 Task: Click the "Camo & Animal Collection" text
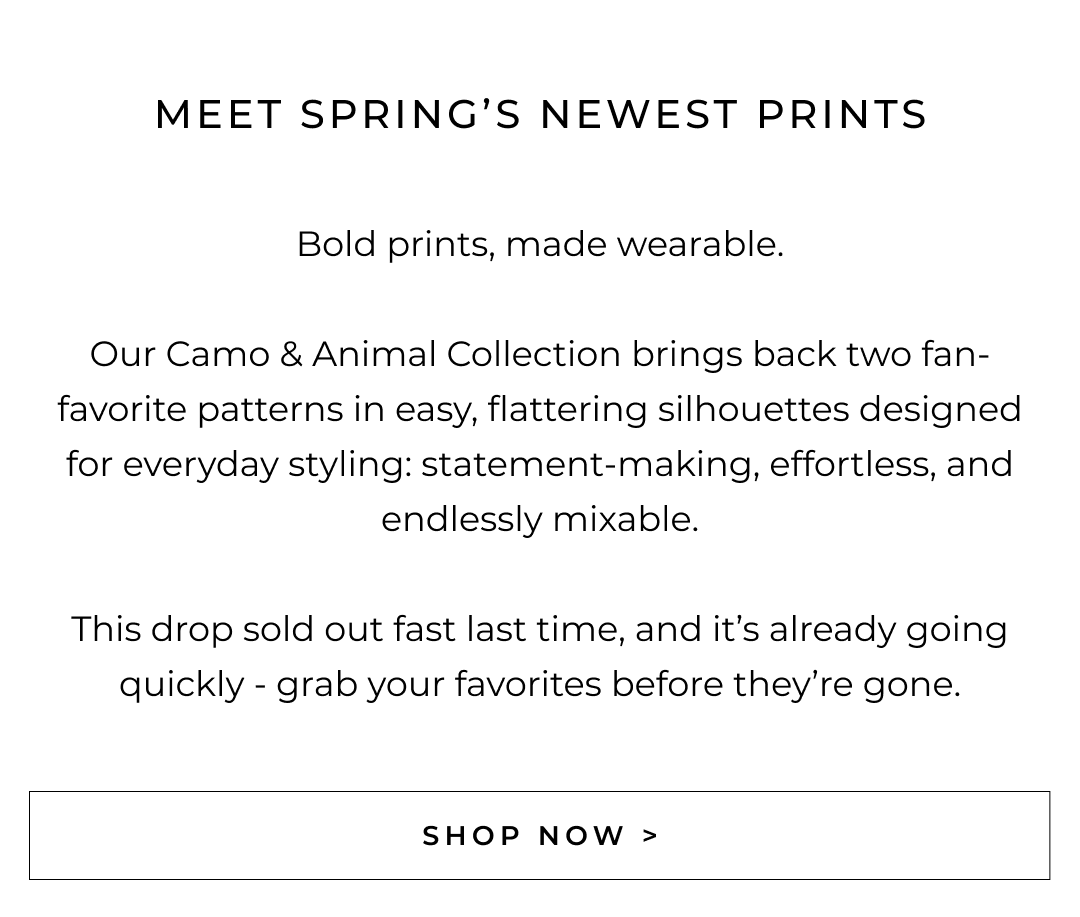pos(393,354)
